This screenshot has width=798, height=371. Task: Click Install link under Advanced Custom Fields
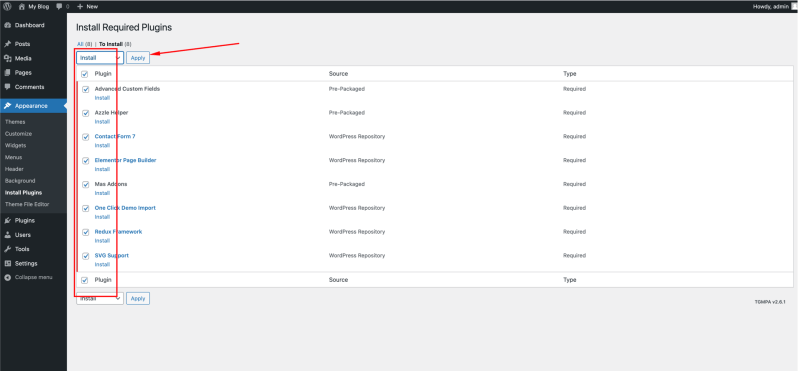tap(102, 98)
